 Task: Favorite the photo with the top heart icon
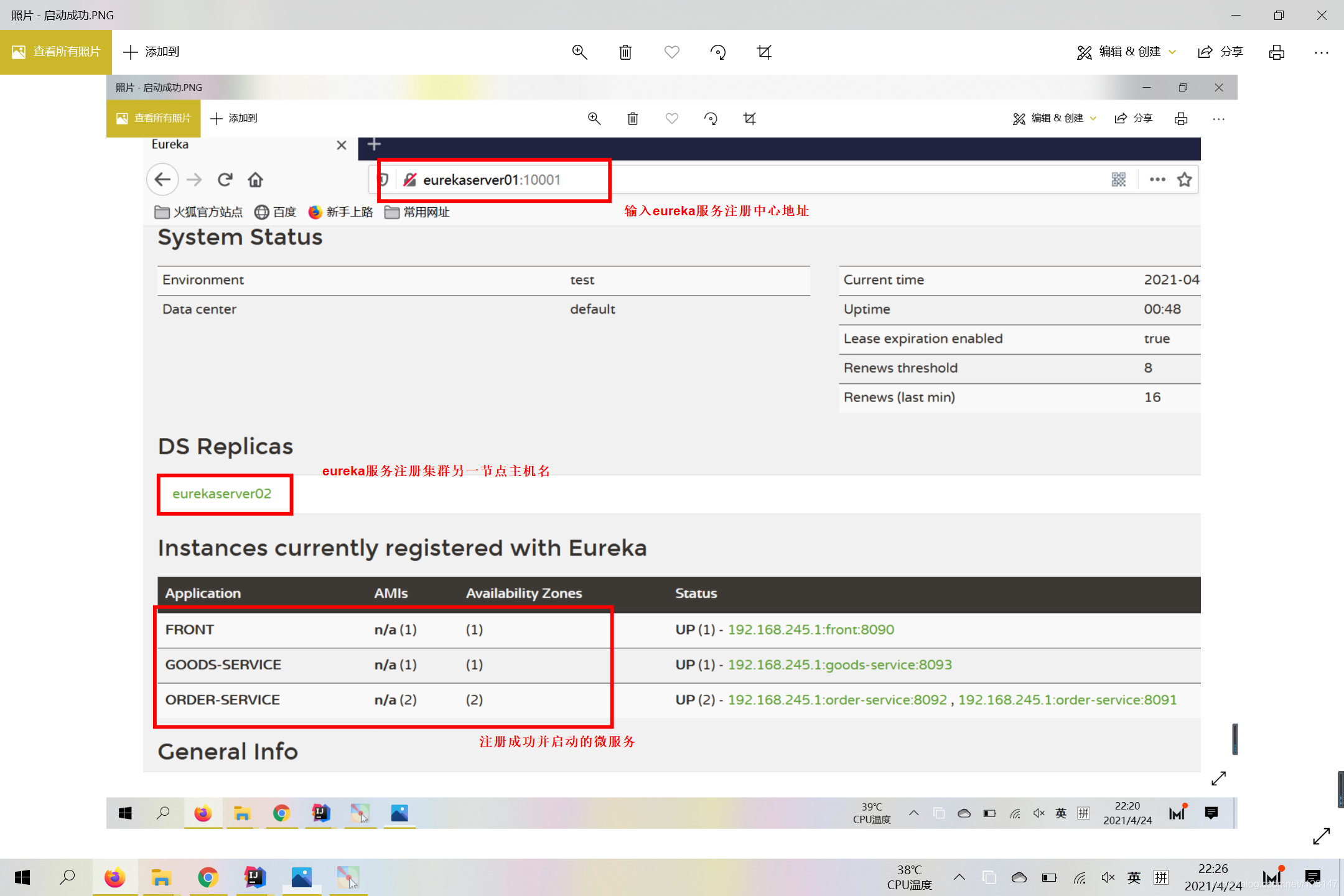tap(671, 52)
